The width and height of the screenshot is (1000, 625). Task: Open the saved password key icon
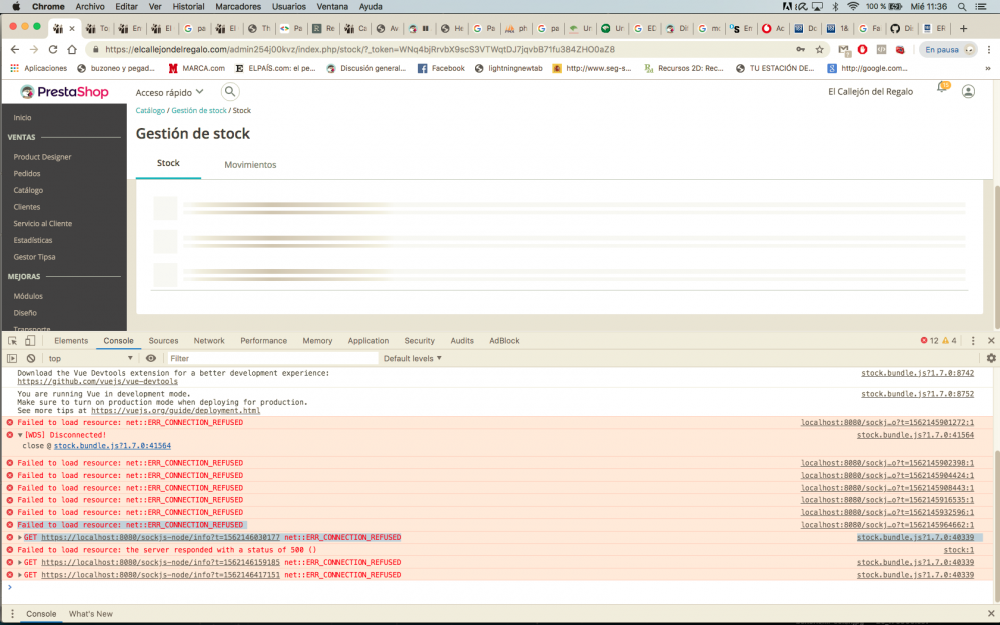[x=800, y=49]
